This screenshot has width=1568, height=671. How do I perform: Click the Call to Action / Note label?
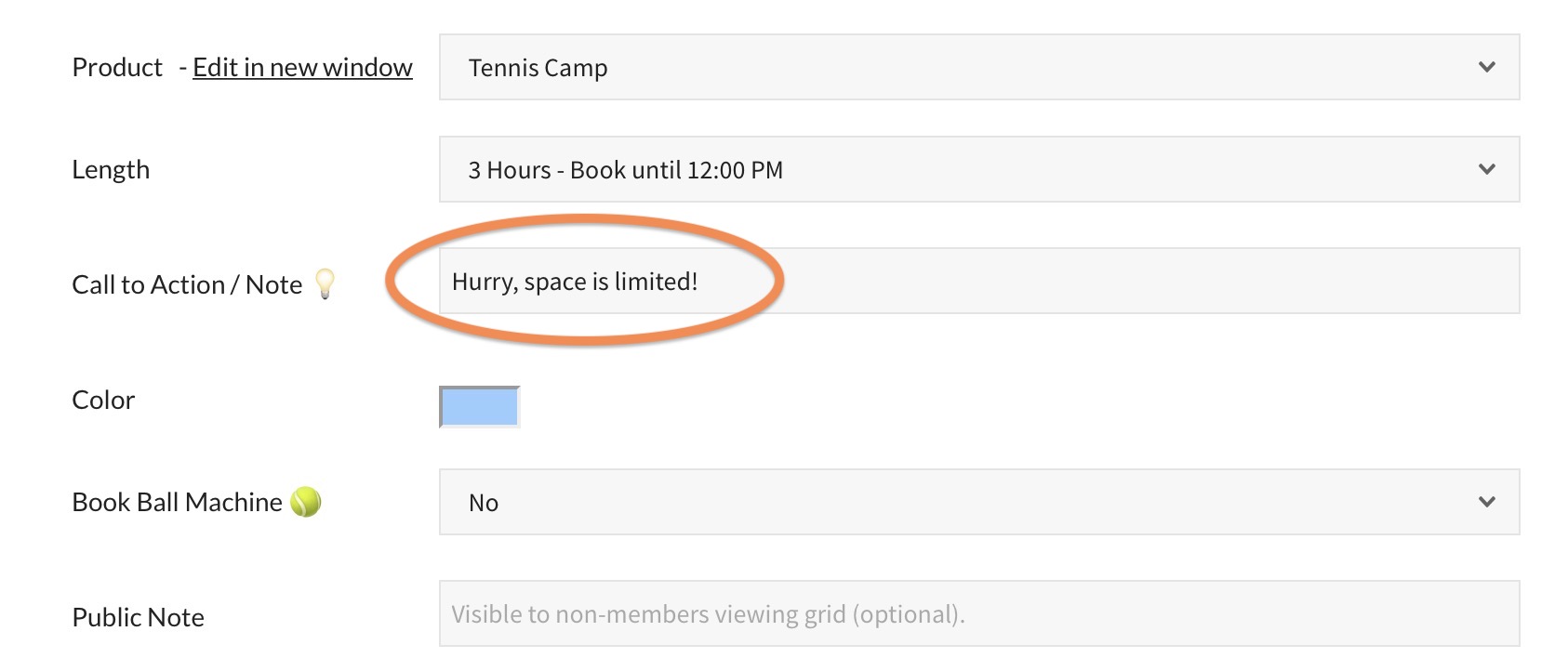coord(187,285)
